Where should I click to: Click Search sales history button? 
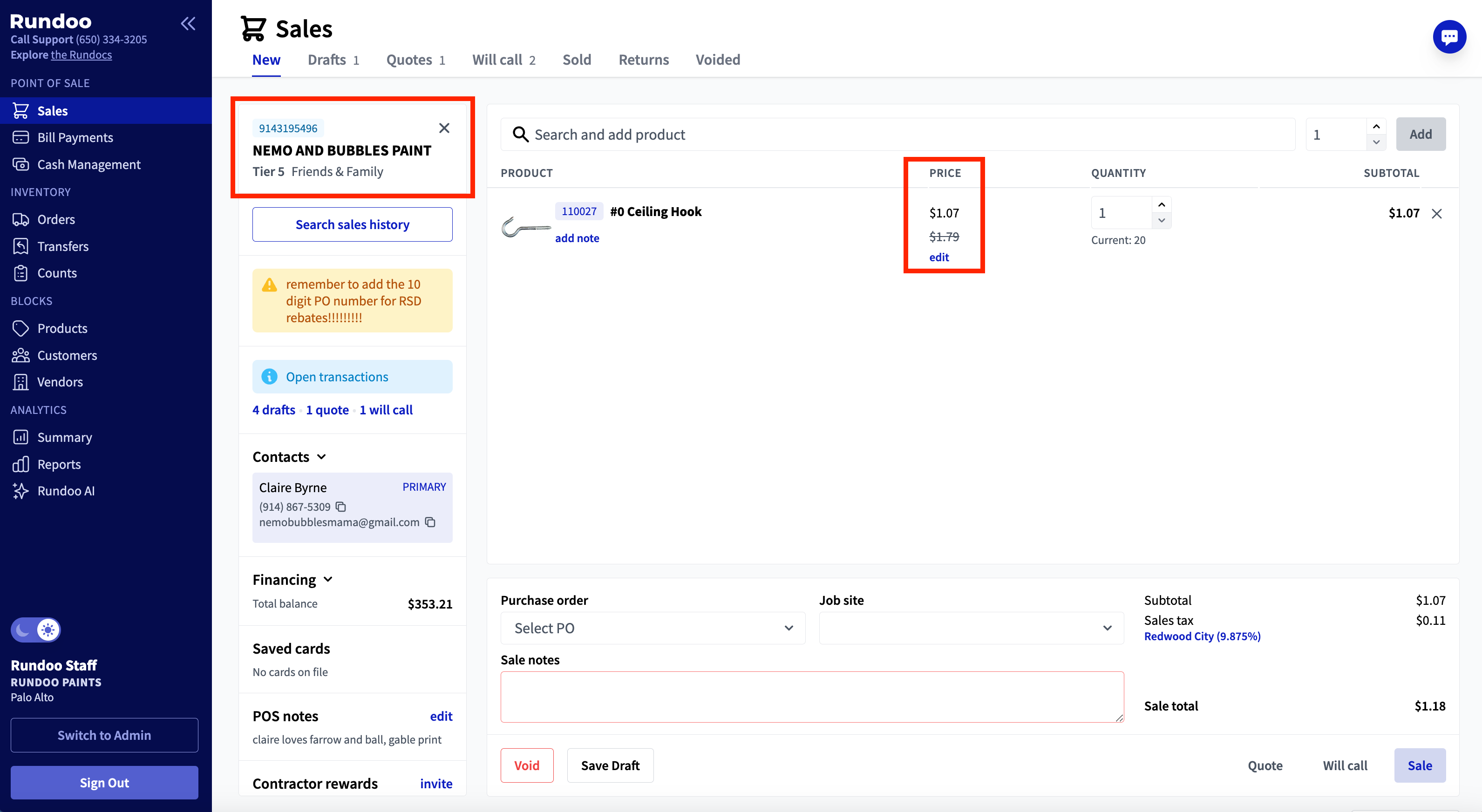[353, 224]
